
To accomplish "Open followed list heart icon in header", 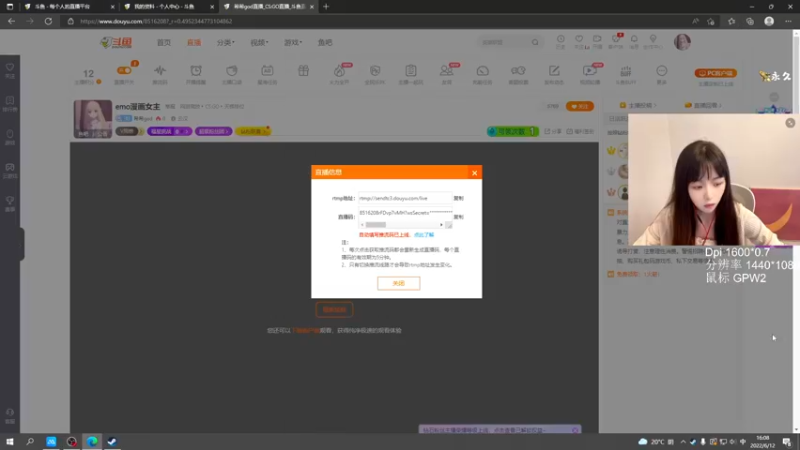I will click(x=579, y=41).
